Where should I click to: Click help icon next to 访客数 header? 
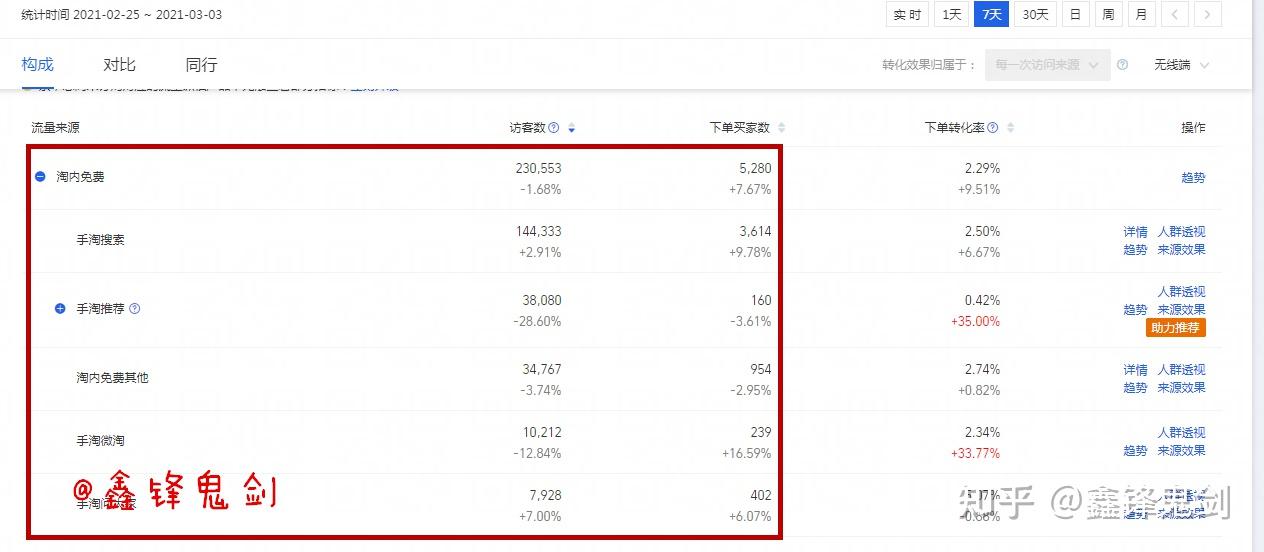point(554,128)
